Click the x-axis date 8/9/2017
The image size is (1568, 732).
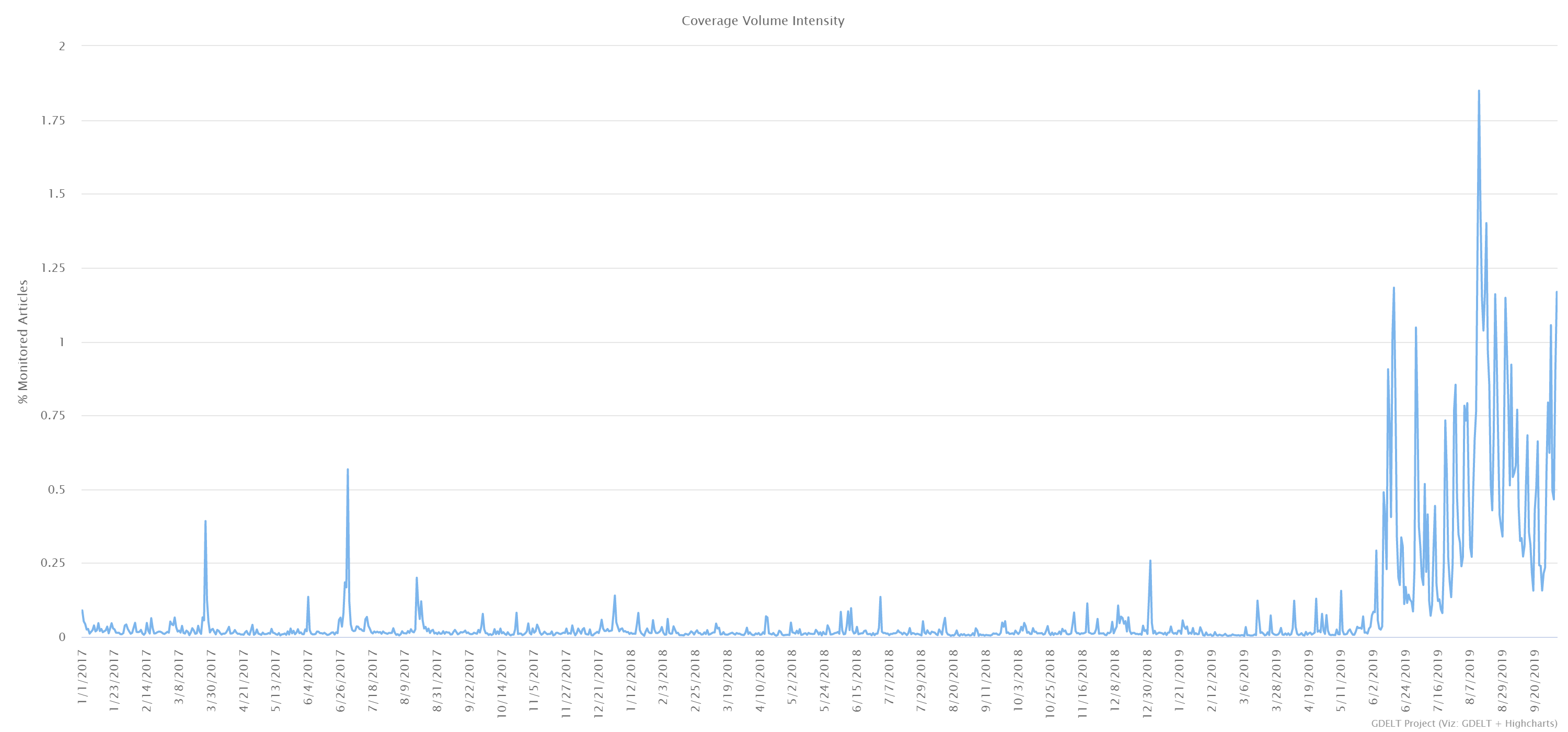point(406,676)
